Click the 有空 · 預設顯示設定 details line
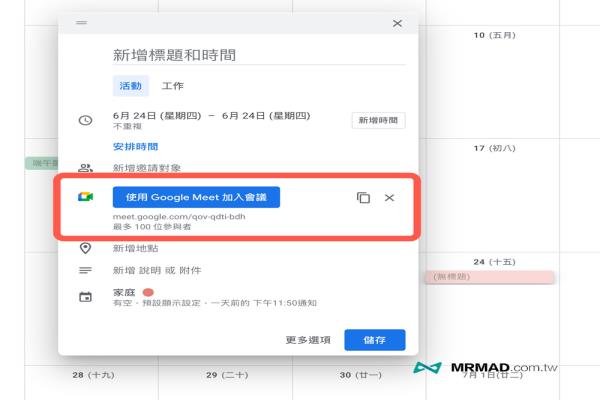The height and width of the screenshot is (400, 600). point(215,303)
